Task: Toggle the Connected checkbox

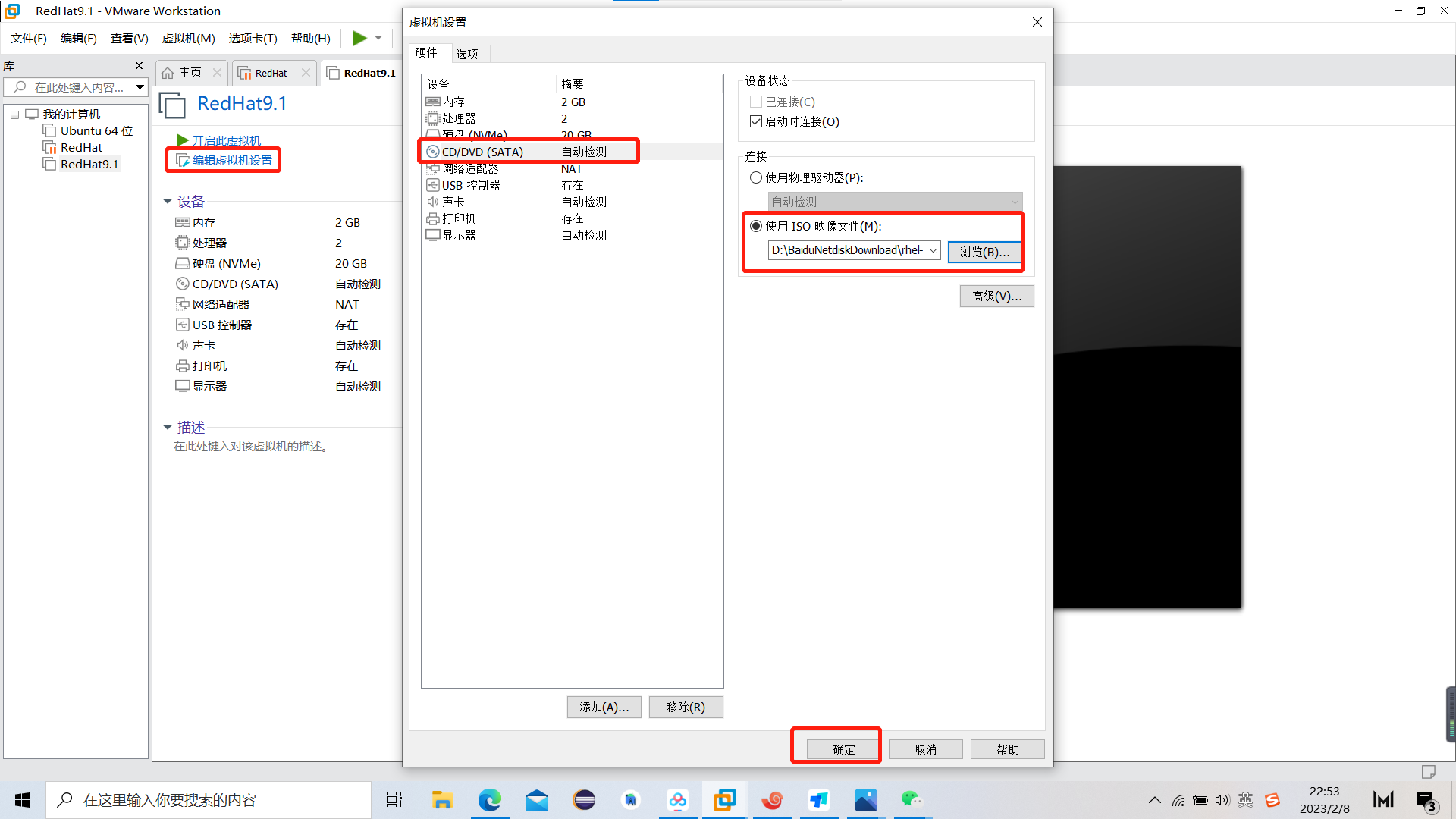Action: click(756, 102)
